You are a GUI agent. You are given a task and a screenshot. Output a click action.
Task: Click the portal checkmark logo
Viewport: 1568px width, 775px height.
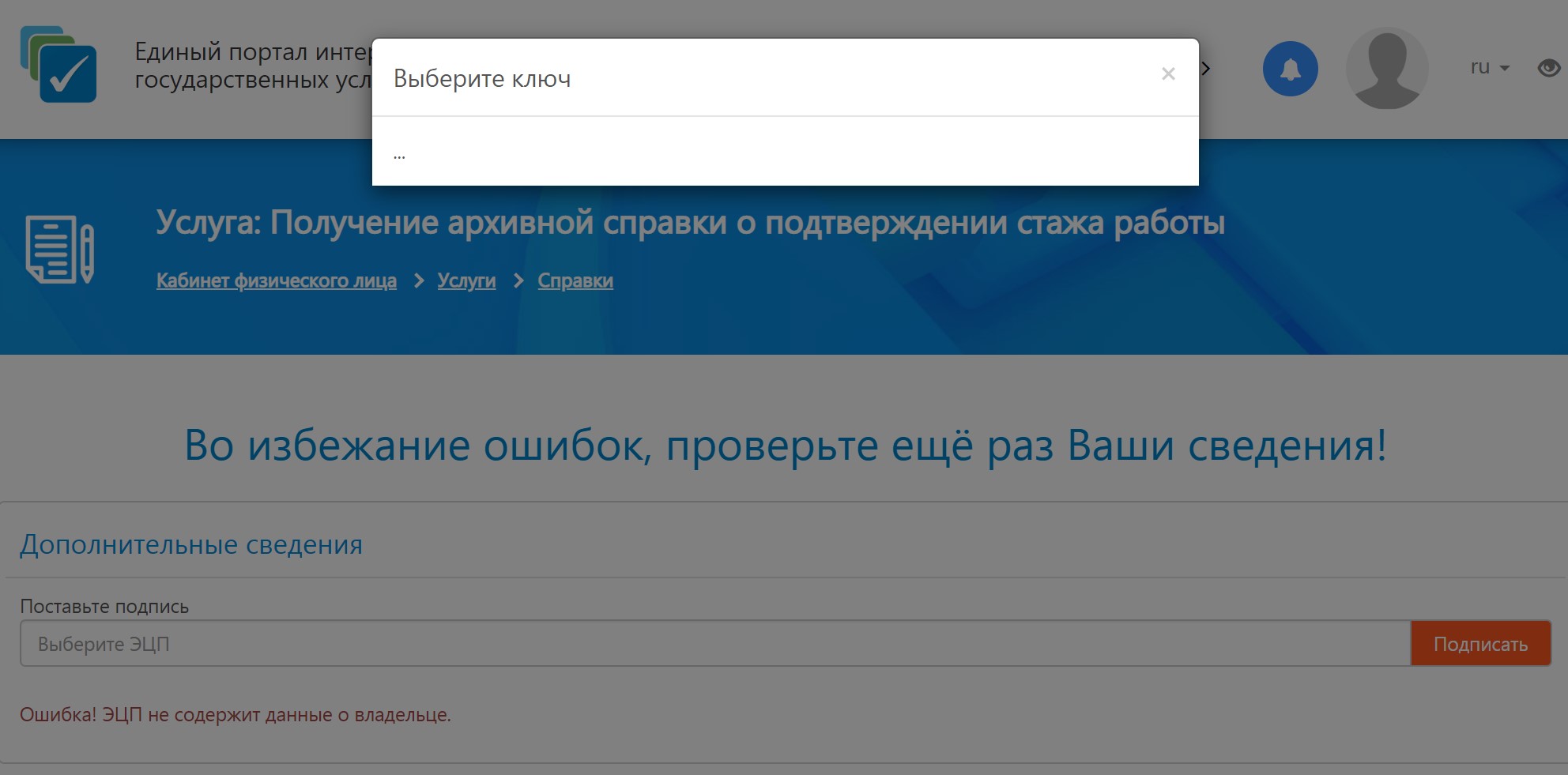tap(59, 65)
